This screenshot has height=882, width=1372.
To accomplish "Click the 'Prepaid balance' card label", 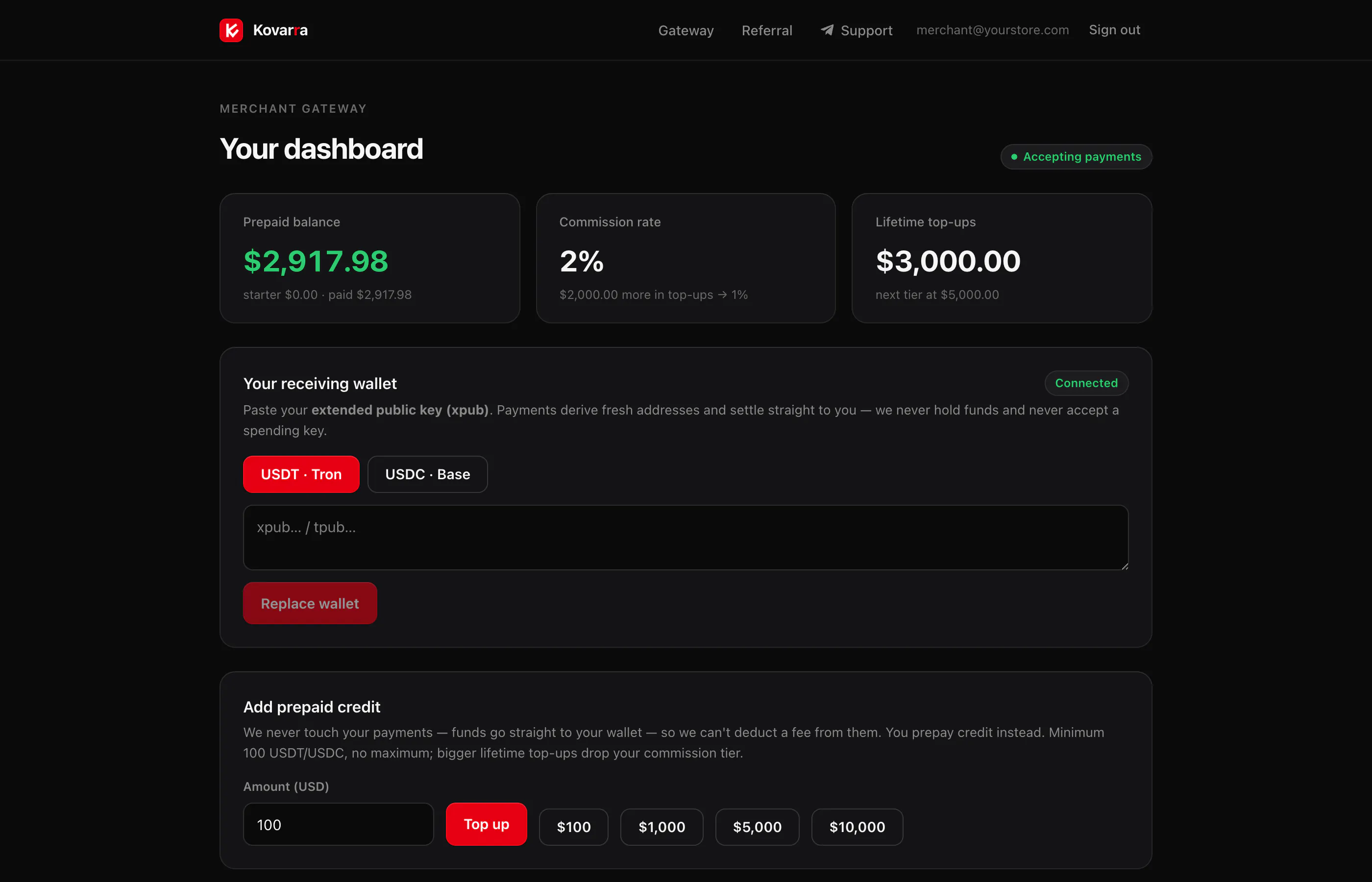I will point(292,222).
